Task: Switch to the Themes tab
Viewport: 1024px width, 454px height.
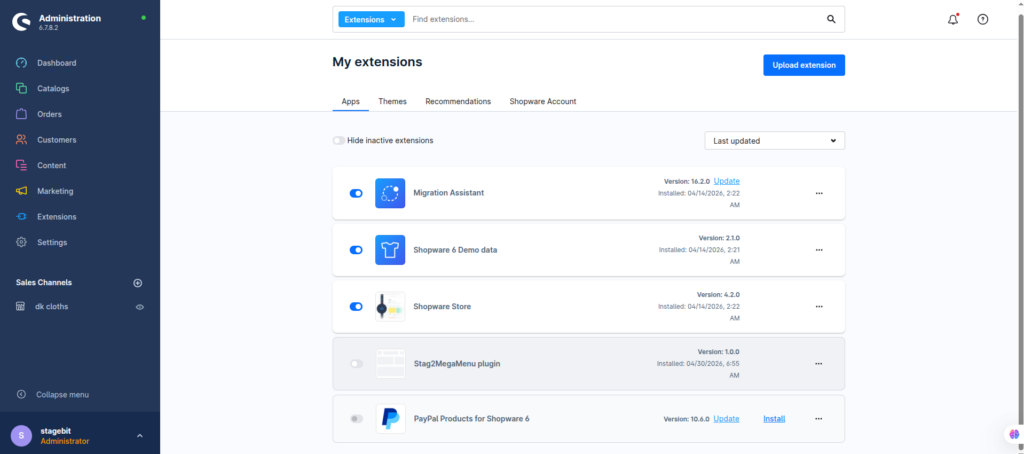Action: [x=392, y=101]
